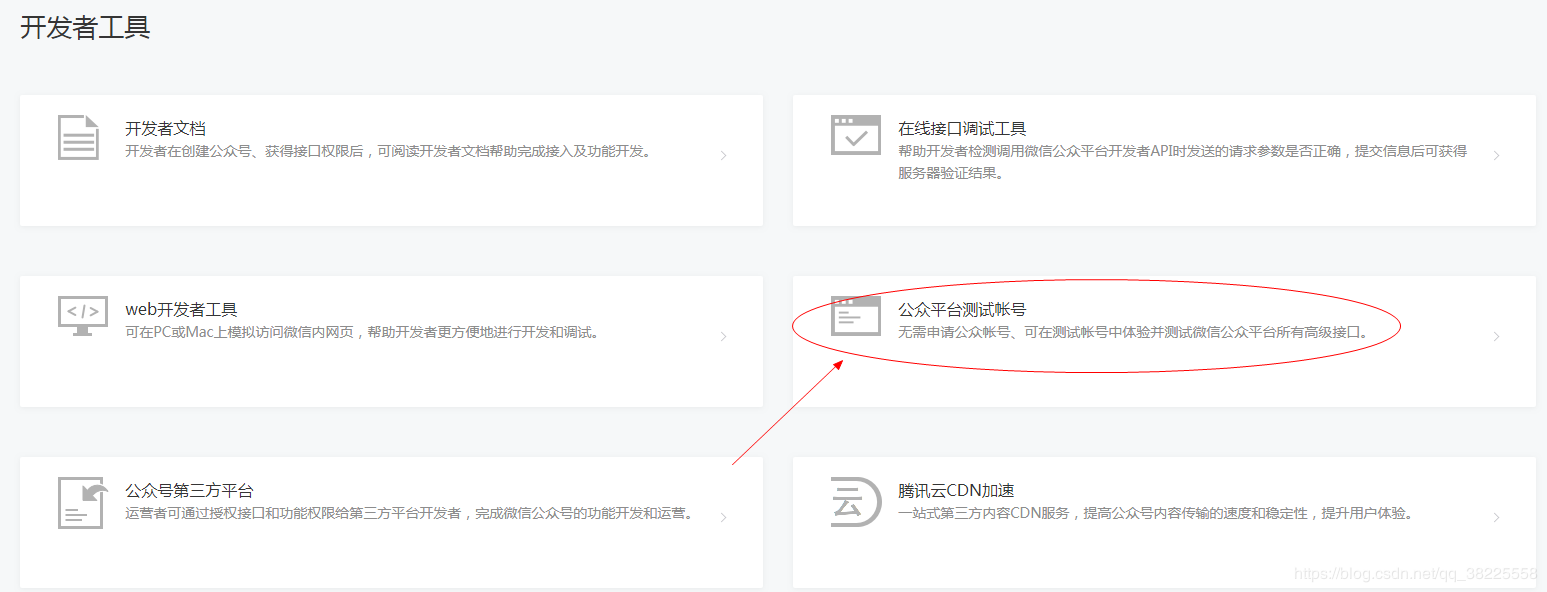1547x592 pixels.
Task: Expand the 开发者文档 card chevron
Action: click(x=724, y=155)
